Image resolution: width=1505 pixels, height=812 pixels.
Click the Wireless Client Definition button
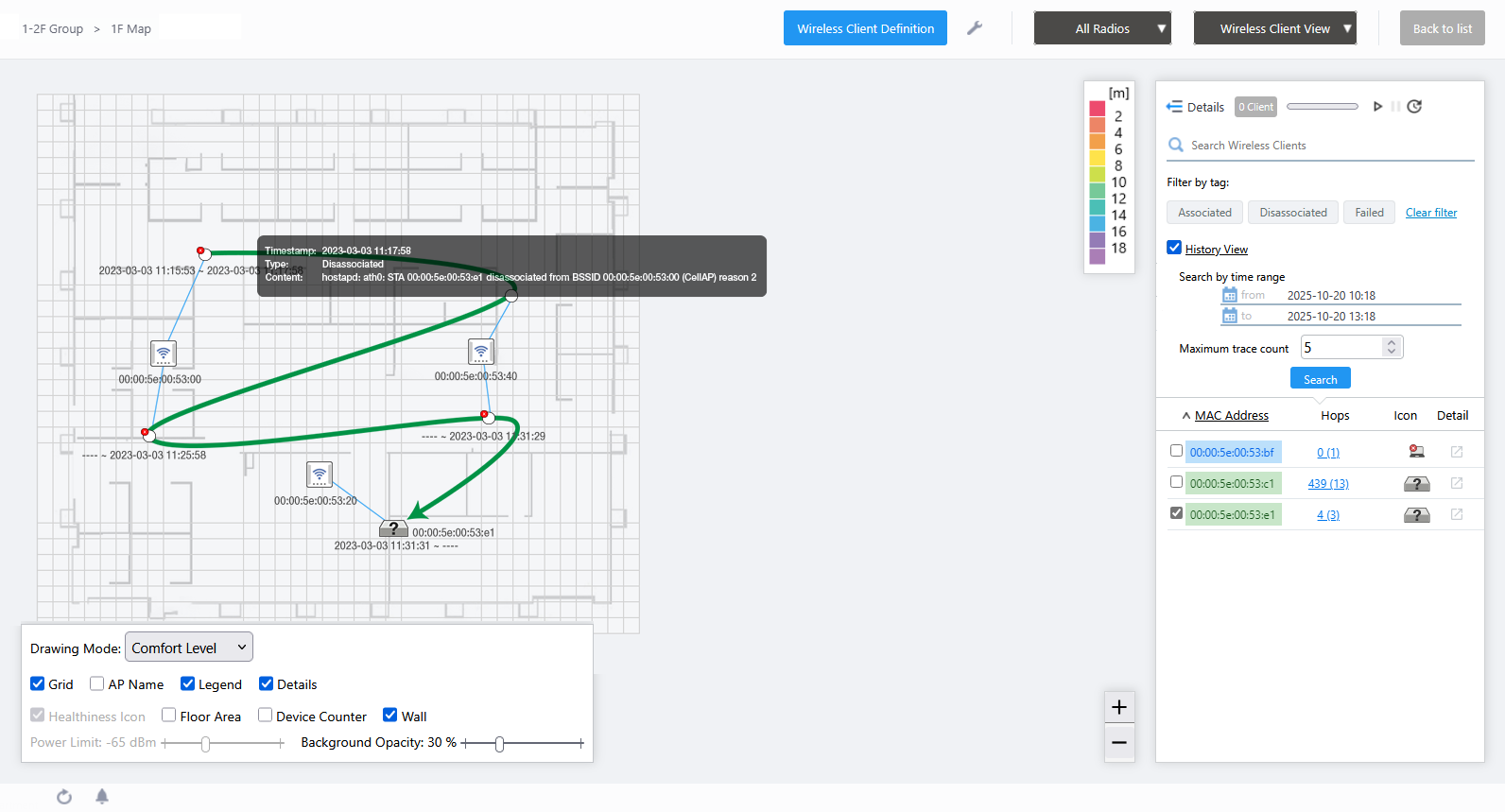[x=865, y=28]
